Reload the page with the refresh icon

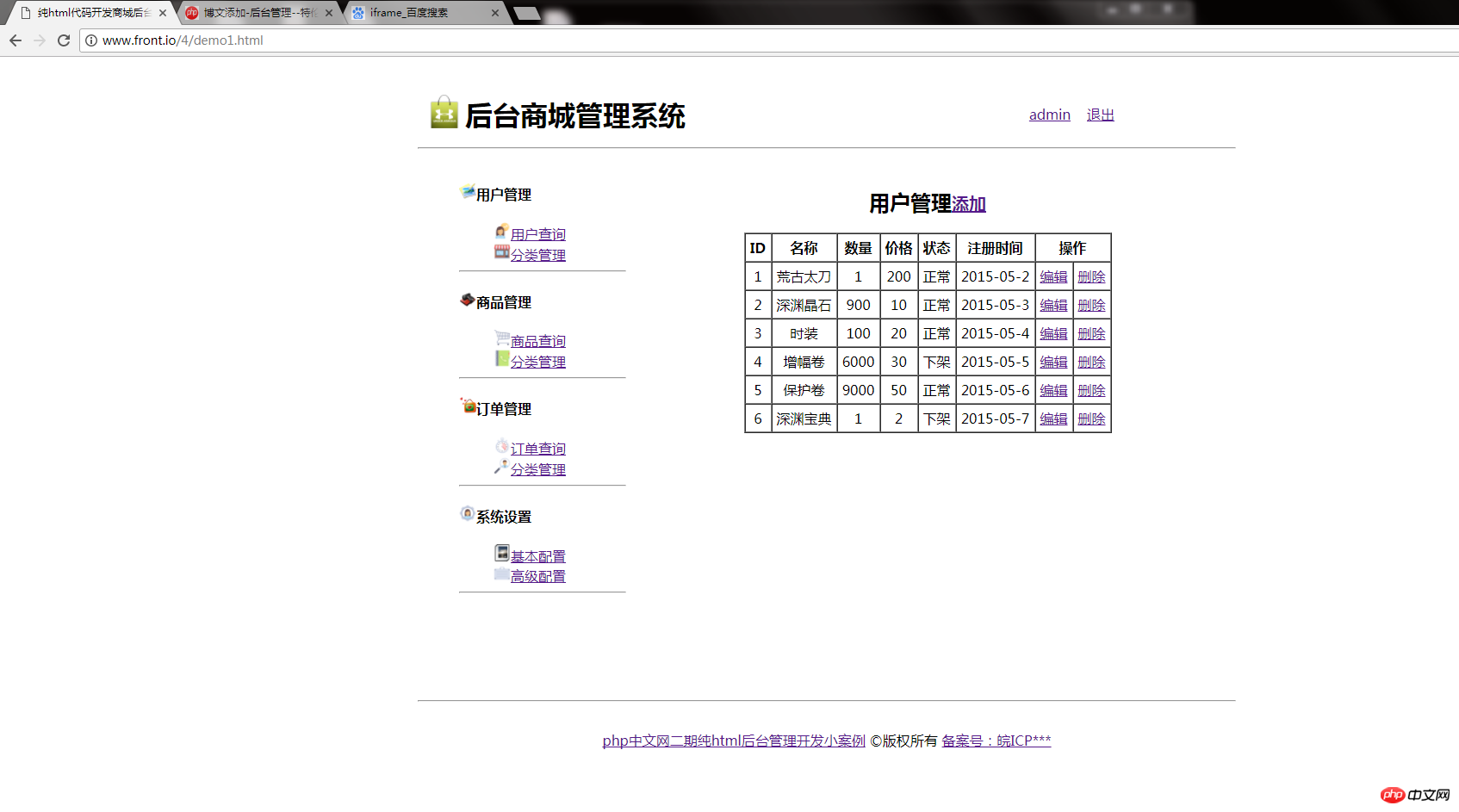[64, 40]
